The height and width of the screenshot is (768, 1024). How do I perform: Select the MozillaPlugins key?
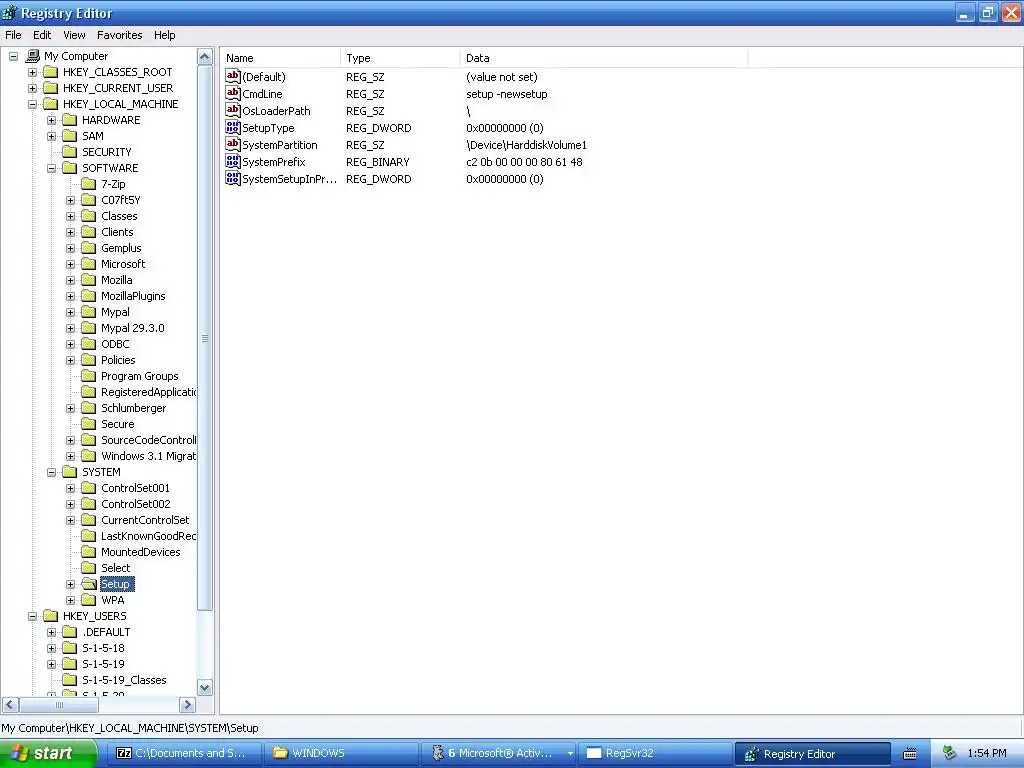point(133,296)
